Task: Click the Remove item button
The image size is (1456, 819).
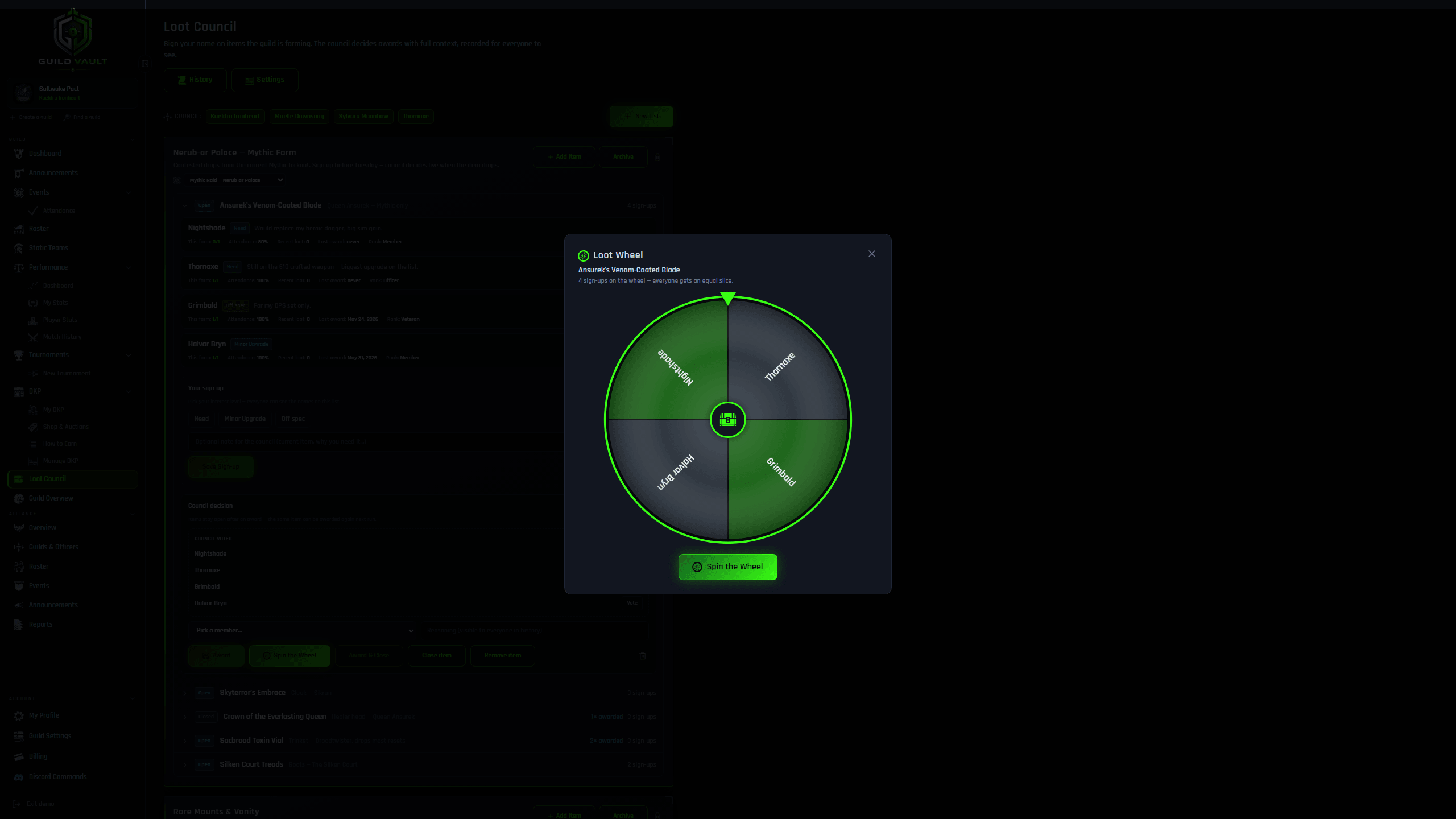Action: pyautogui.click(x=503, y=656)
